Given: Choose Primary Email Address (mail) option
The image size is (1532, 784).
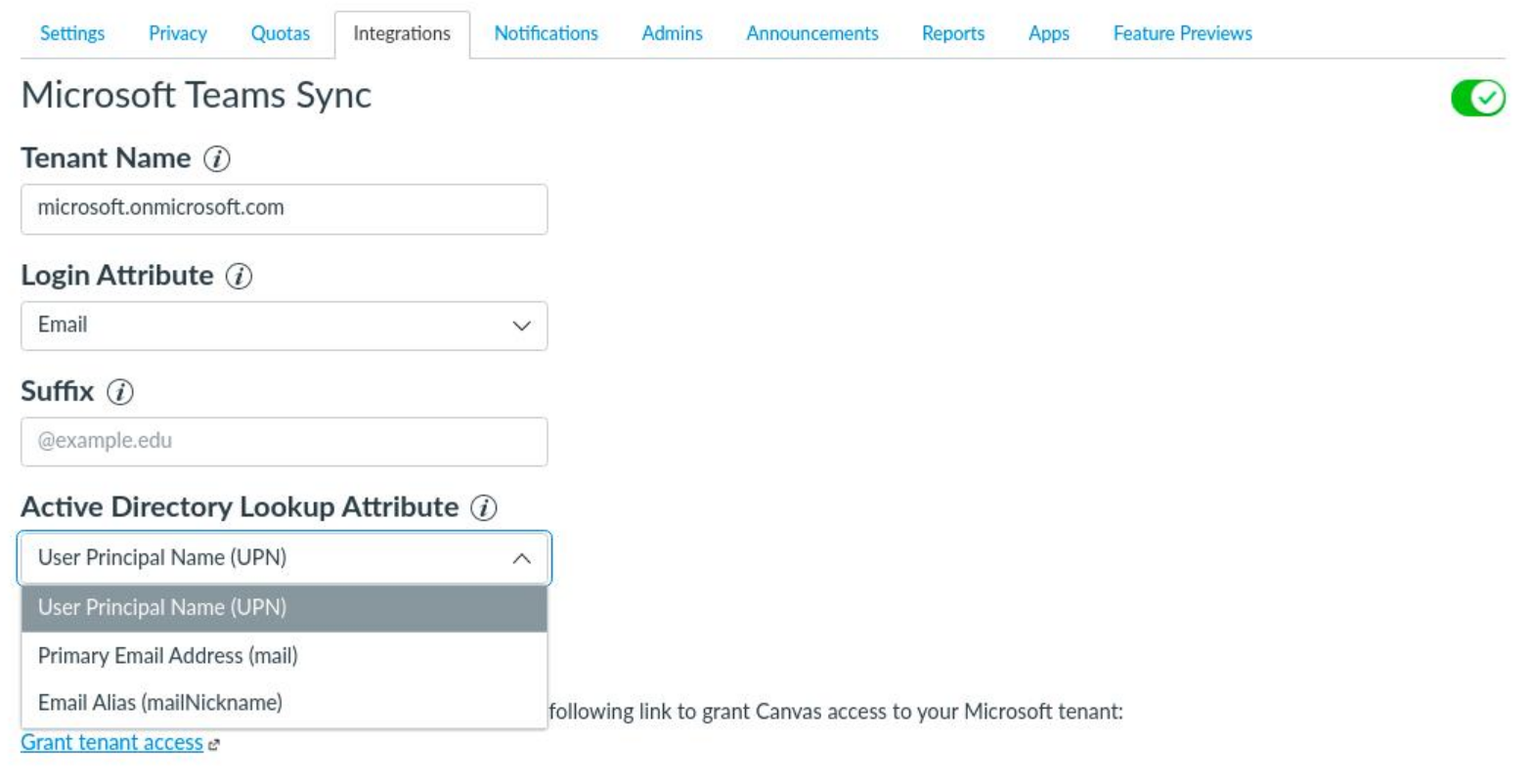Looking at the screenshot, I should 284,655.
